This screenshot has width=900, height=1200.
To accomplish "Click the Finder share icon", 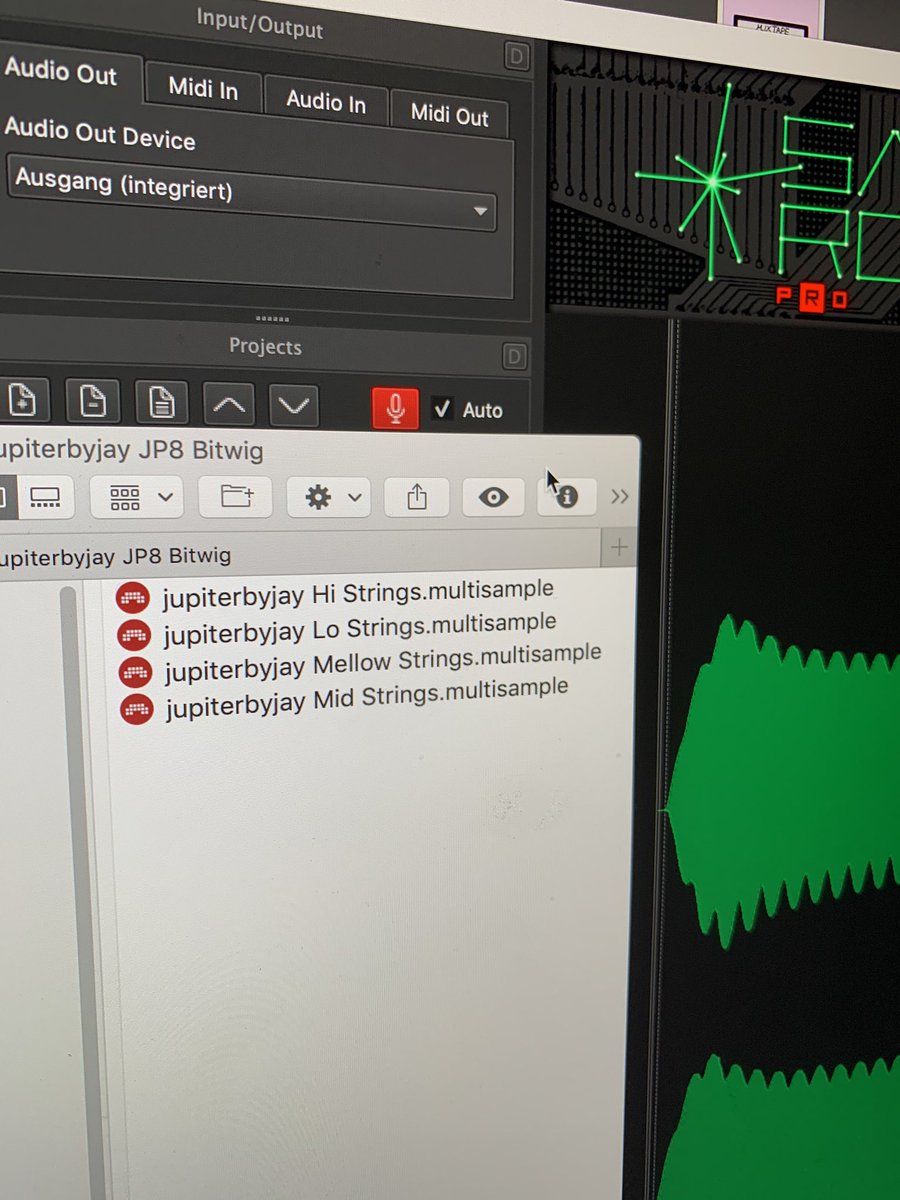I will click(x=417, y=496).
